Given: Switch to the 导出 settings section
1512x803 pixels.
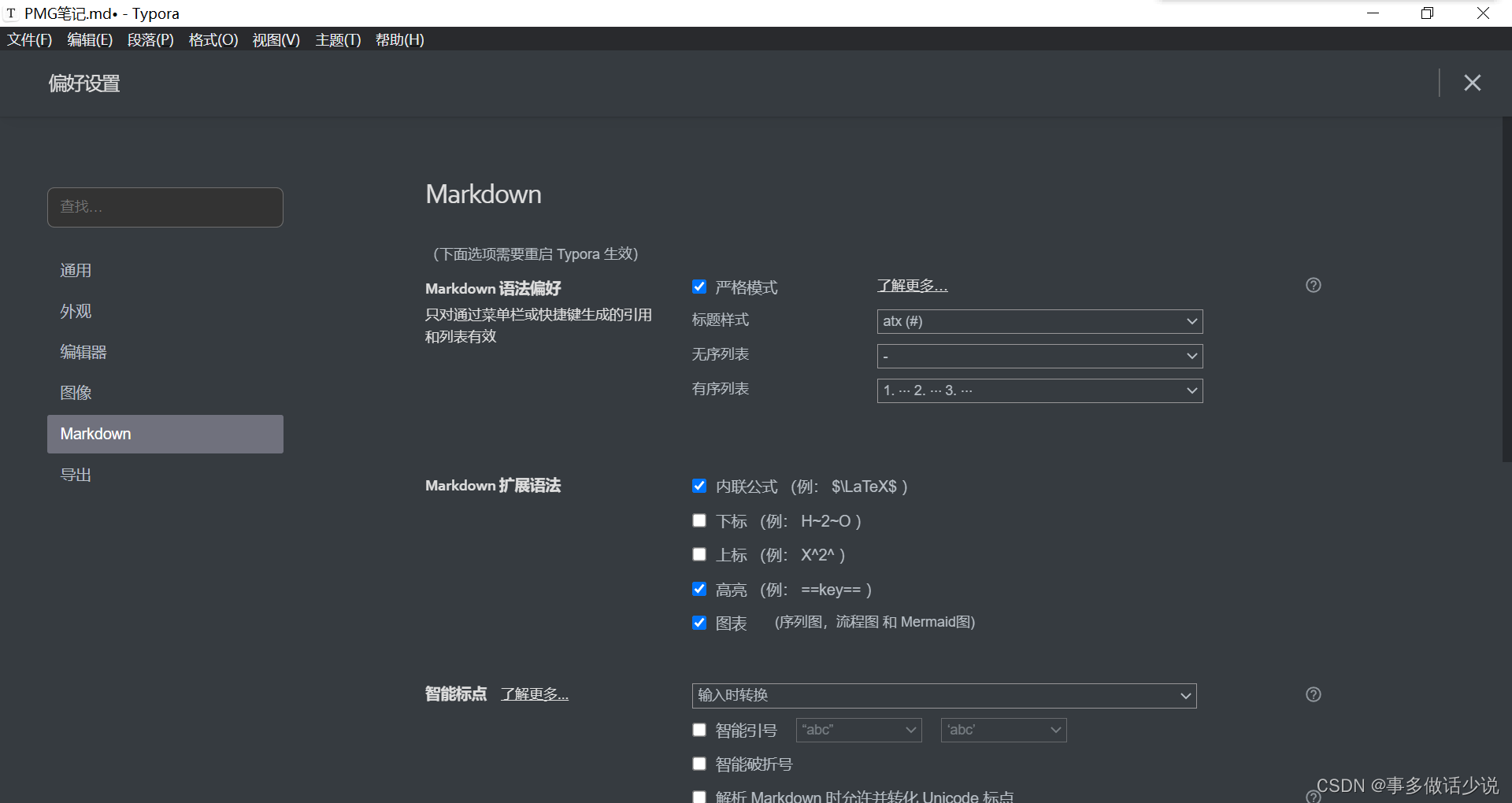Looking at the screenshot, I should [x=165, y=475].
